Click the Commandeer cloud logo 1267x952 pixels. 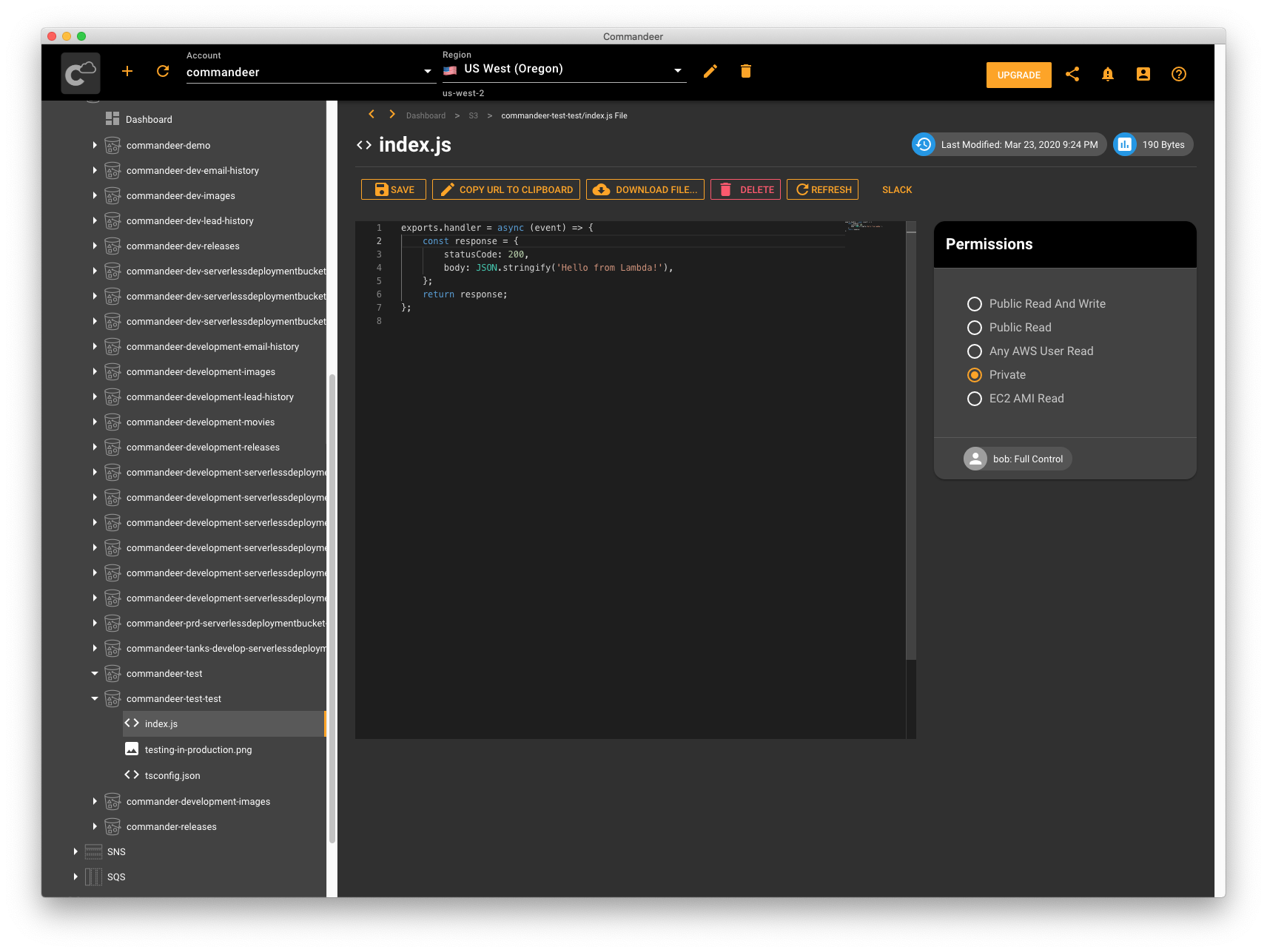click(81, 73)
